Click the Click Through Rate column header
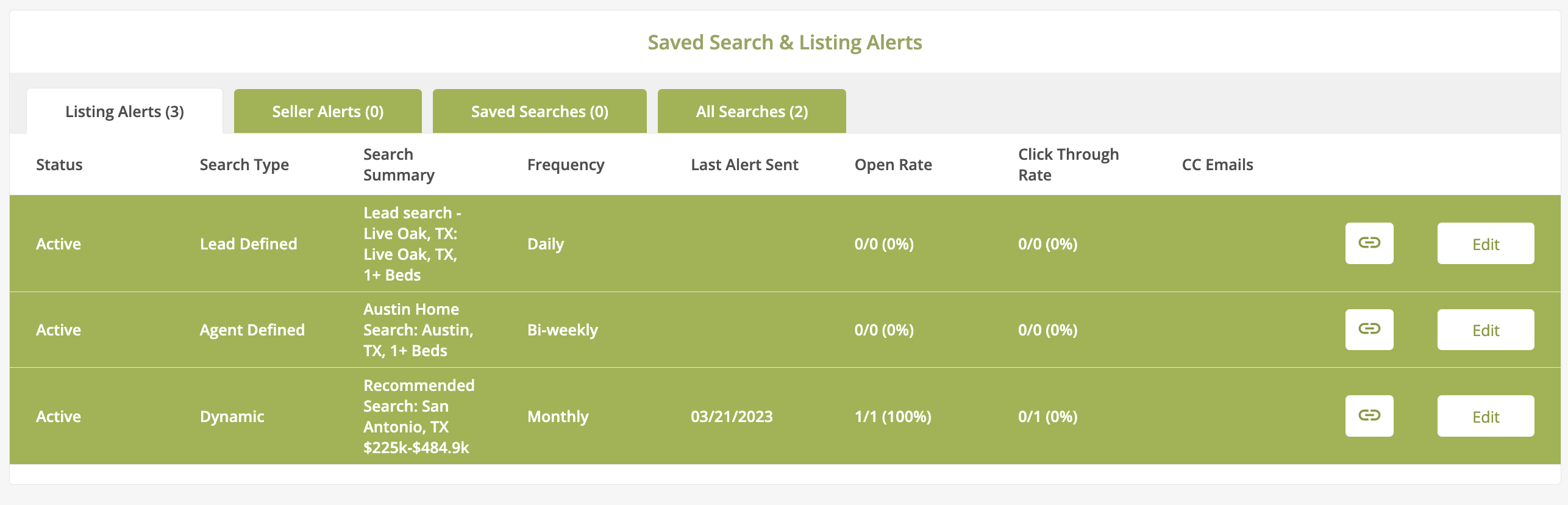This screenshot has width=1568, height=505. pos(1068,164)
